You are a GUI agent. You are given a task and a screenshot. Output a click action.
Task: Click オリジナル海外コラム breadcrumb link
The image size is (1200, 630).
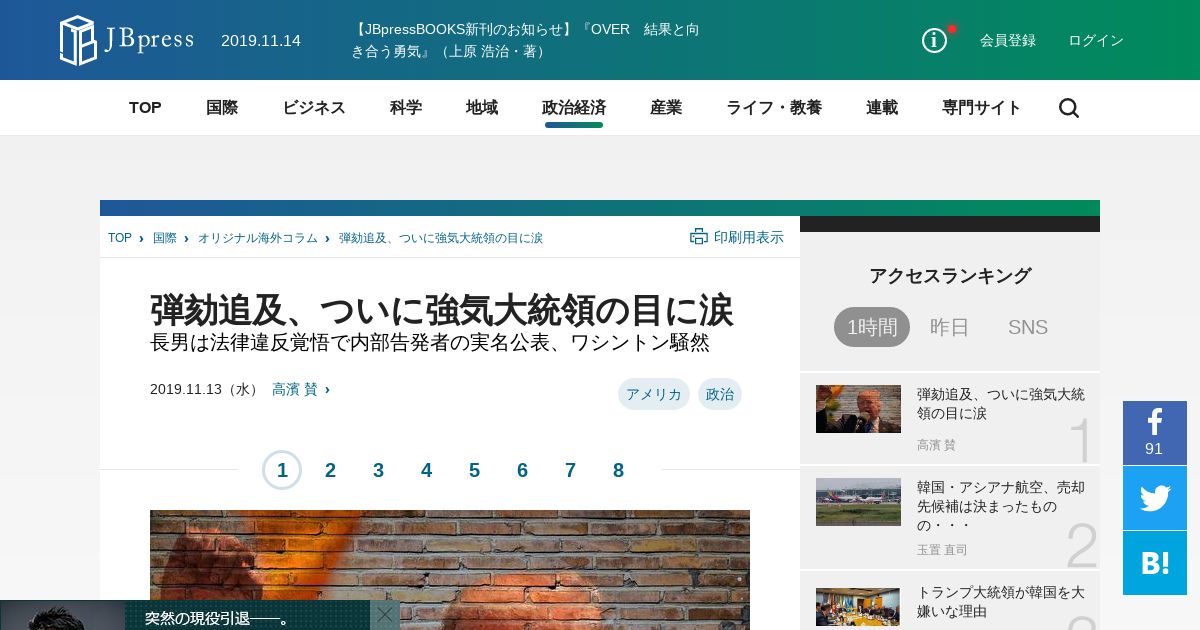coord(258,238)
